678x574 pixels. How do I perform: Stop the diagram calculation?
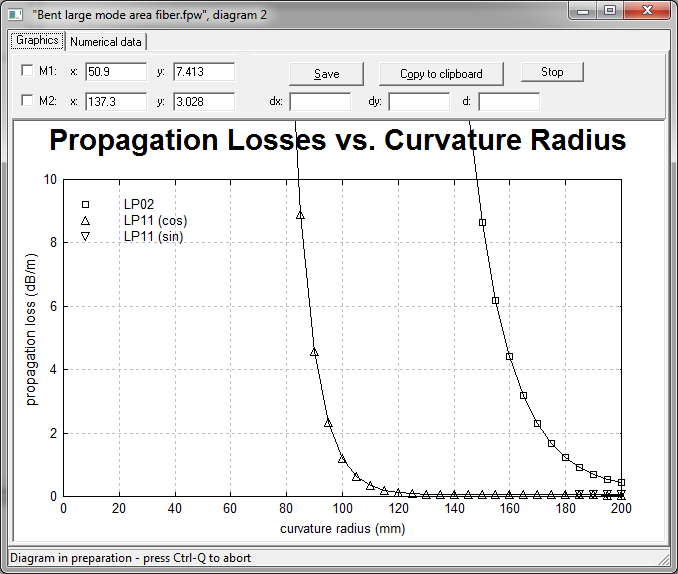[552, 72]
